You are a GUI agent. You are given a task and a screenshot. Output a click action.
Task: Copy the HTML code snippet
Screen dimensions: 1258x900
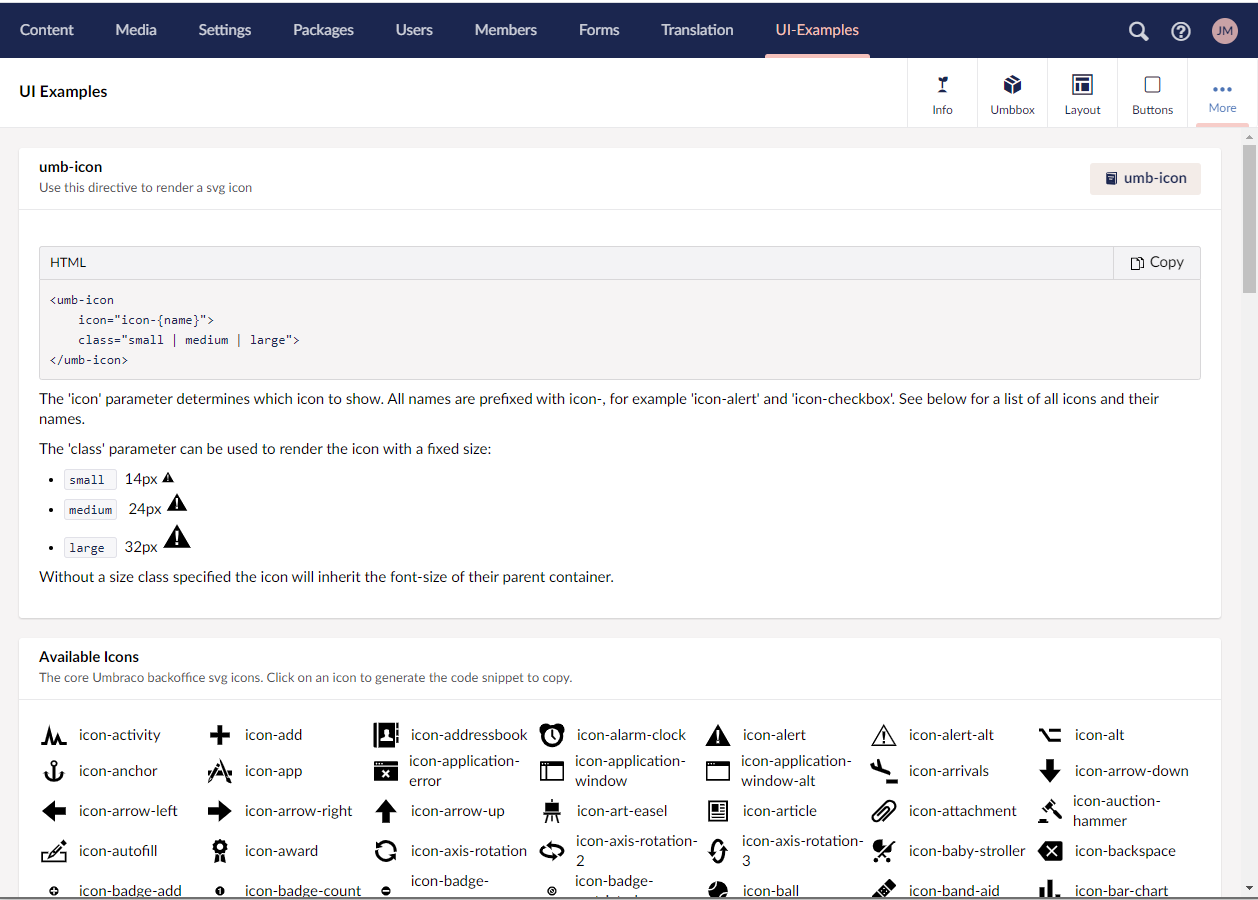(x=1157, y=262)
